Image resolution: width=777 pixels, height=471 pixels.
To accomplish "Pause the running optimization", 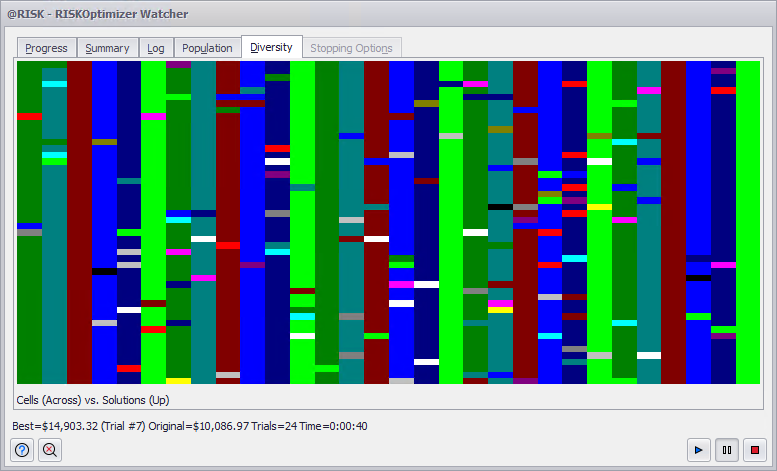I will pyautogui.click(x=727, y=450).
